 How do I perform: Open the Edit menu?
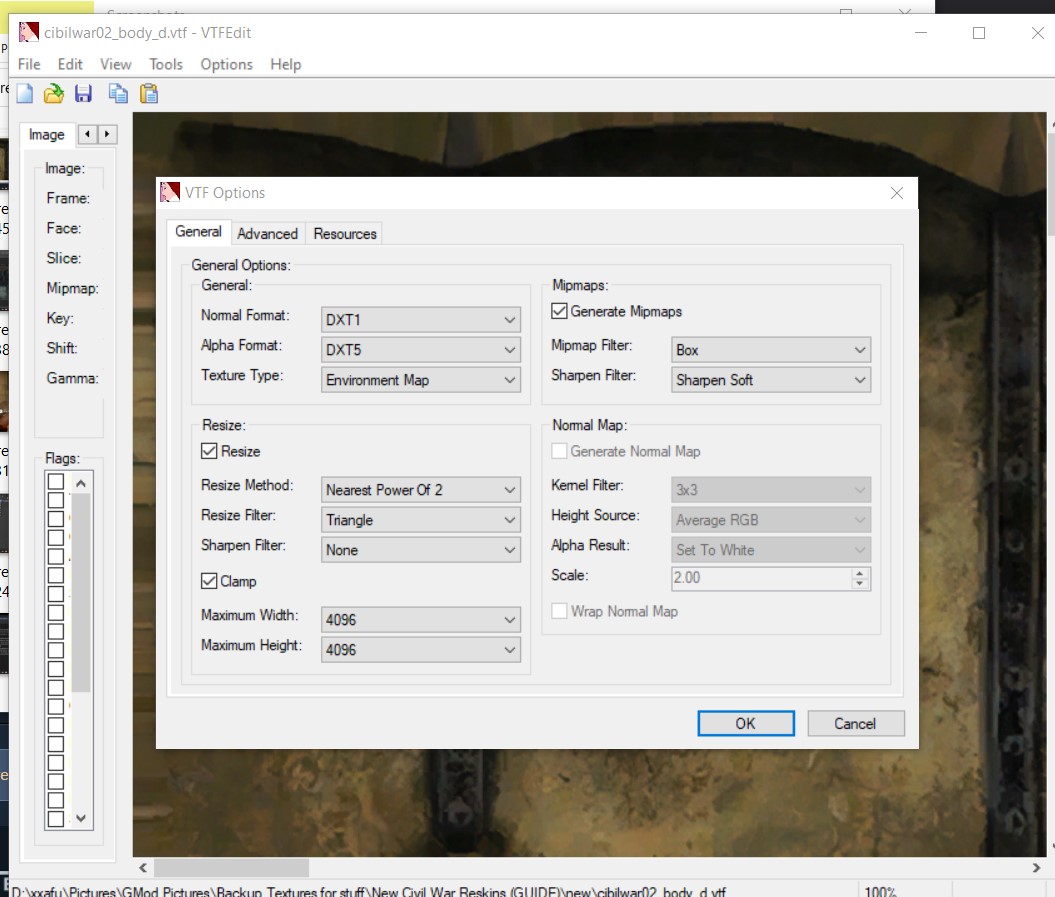[70, 64]
